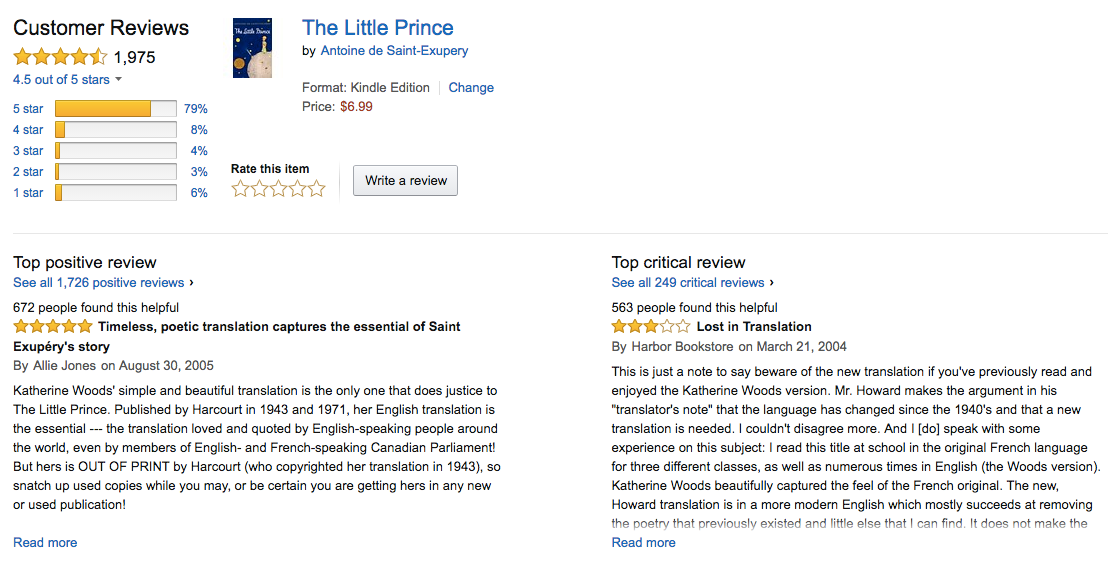Filter reviews by 4 star

[28, 130]
